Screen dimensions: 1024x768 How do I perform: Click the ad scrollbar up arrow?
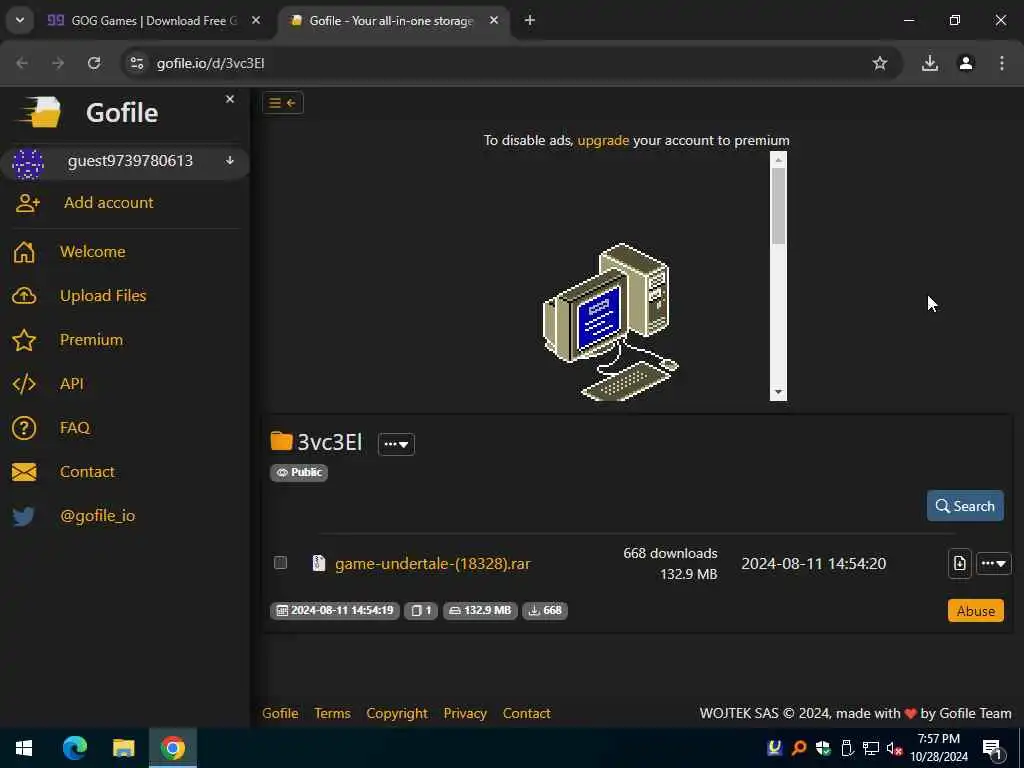[778, 159]
